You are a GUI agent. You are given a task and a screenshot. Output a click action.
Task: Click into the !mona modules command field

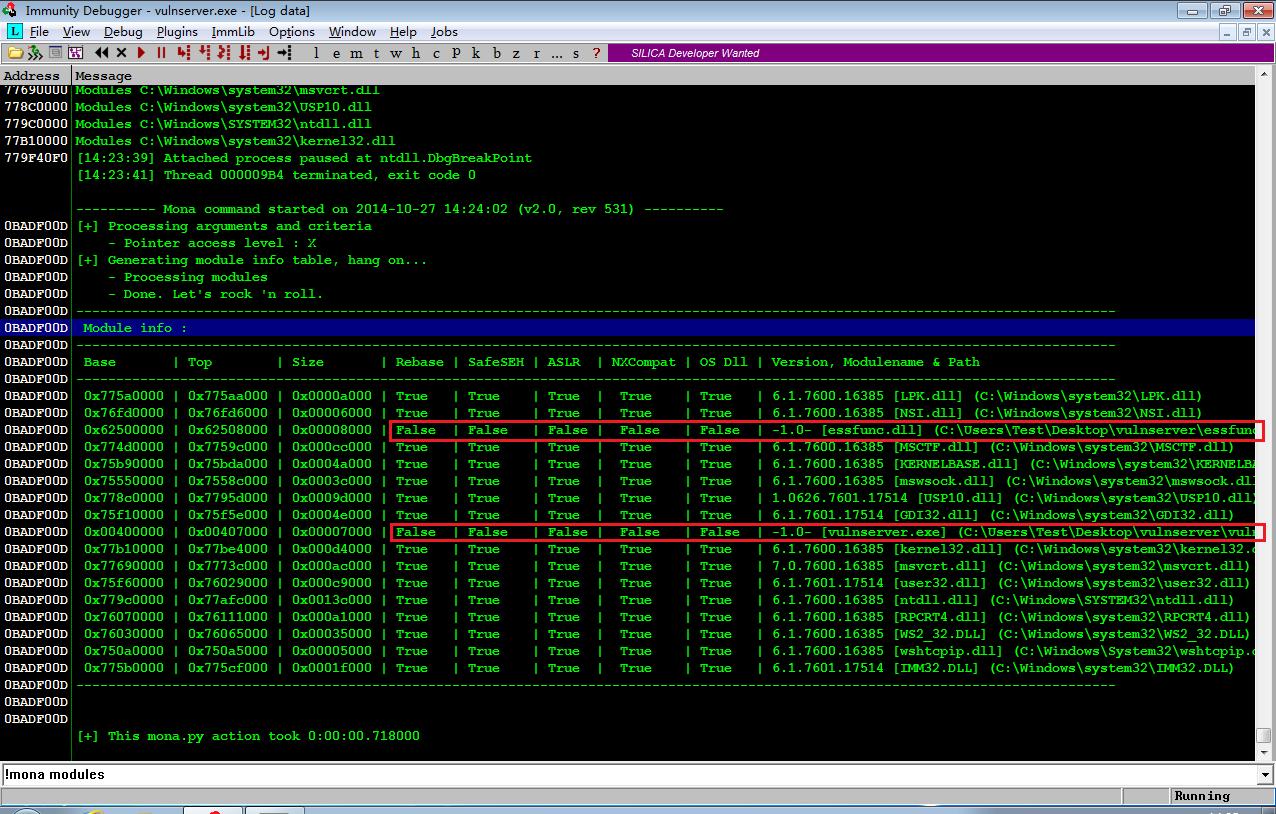pos(628,775)
